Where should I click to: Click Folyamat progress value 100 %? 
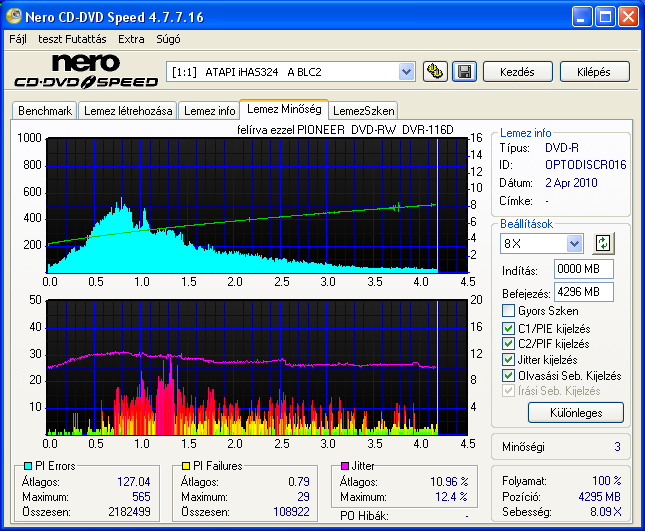(x=606, y=481)
